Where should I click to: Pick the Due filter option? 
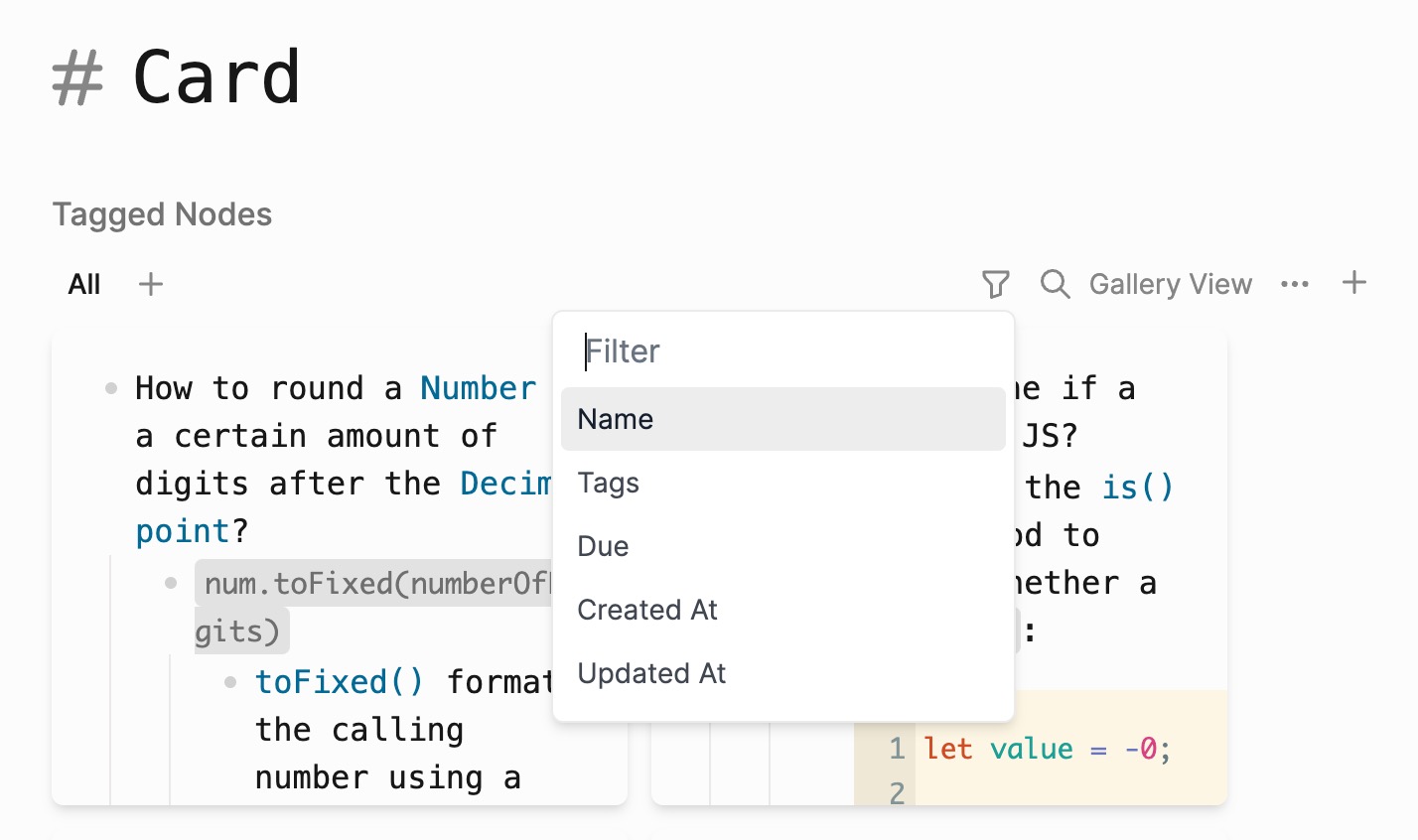[783, 546]
